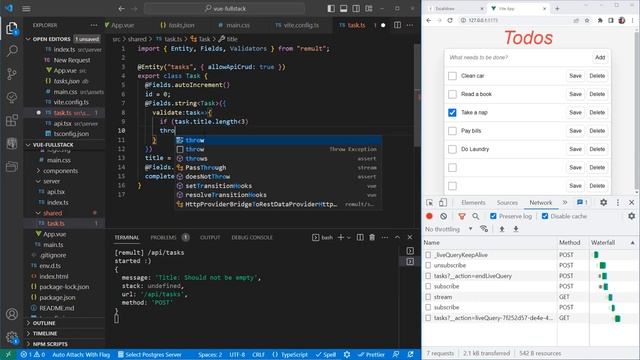This screenshot has width=640, height=360.
Task: Check the Read a book todo
Action: (452, 94)
